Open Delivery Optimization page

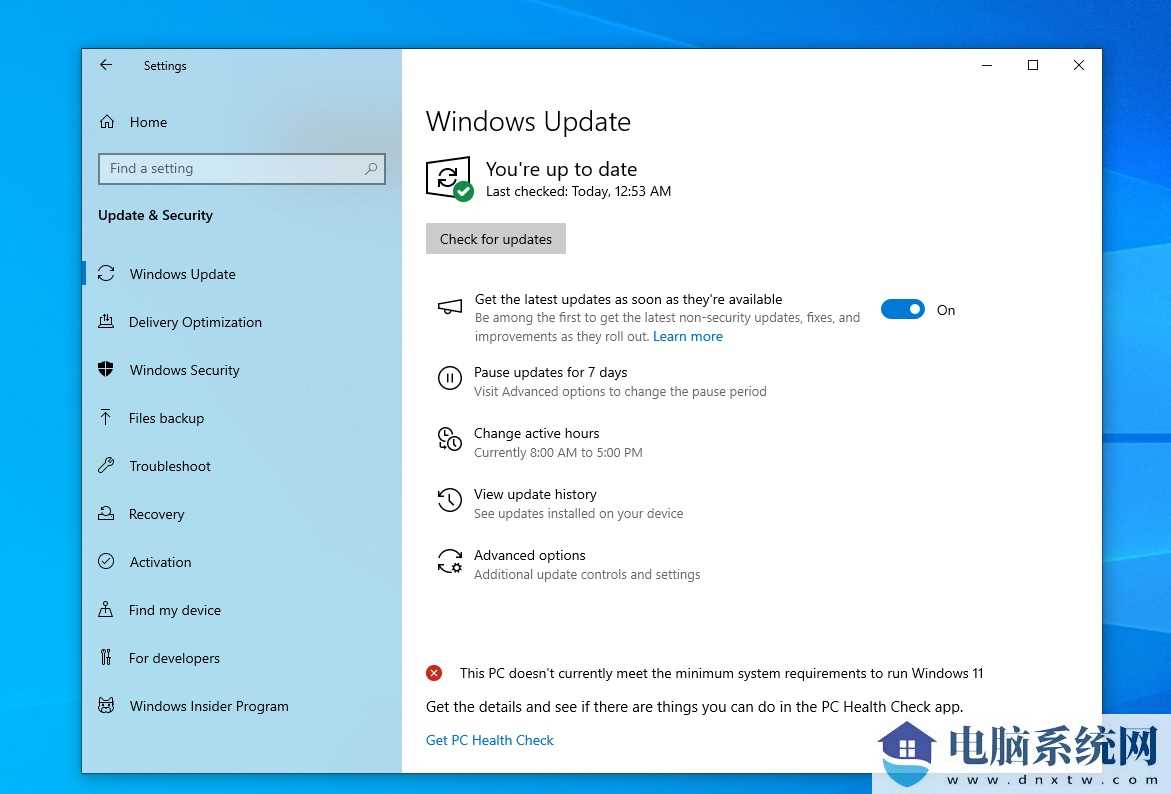tap(196, 322)
